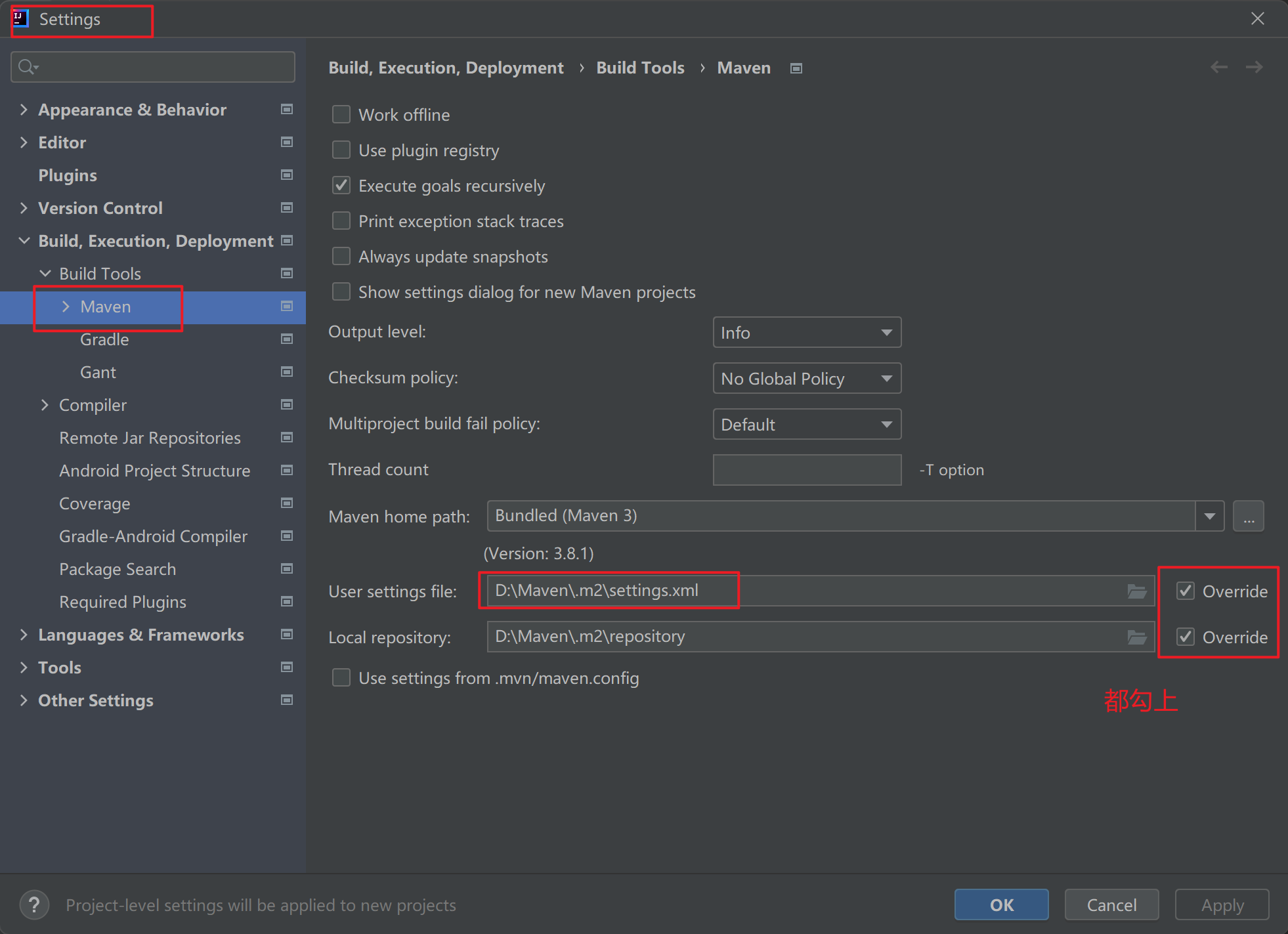
Task: Select Gradle in the settings tree
Action: point(104,339)
